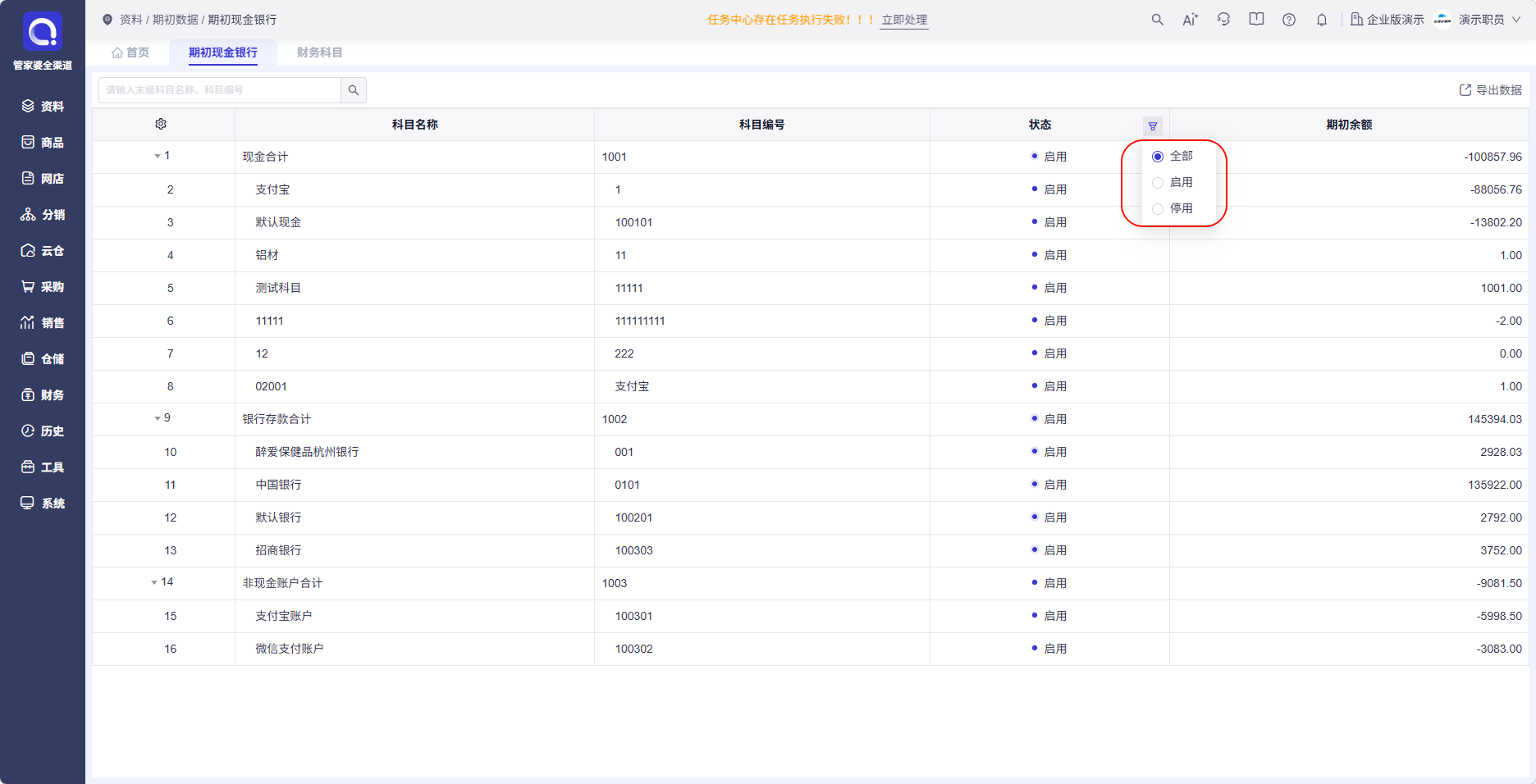The width and height of the screenshot is (1536, 784).
Task: Switch to the 期初现金银行 tab
Action: pyautogui.click(x=223, y=52)
